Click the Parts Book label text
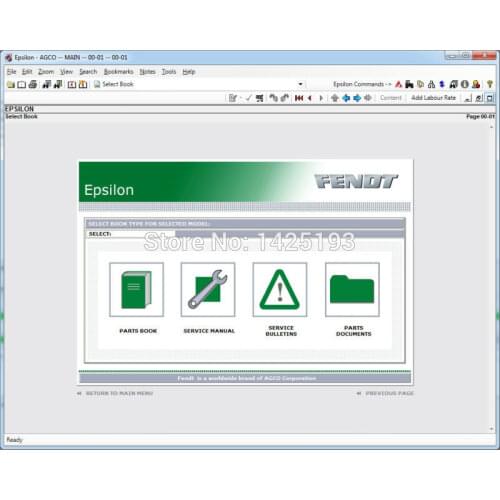This screenshot has width=500, height=500. [138, 331]
